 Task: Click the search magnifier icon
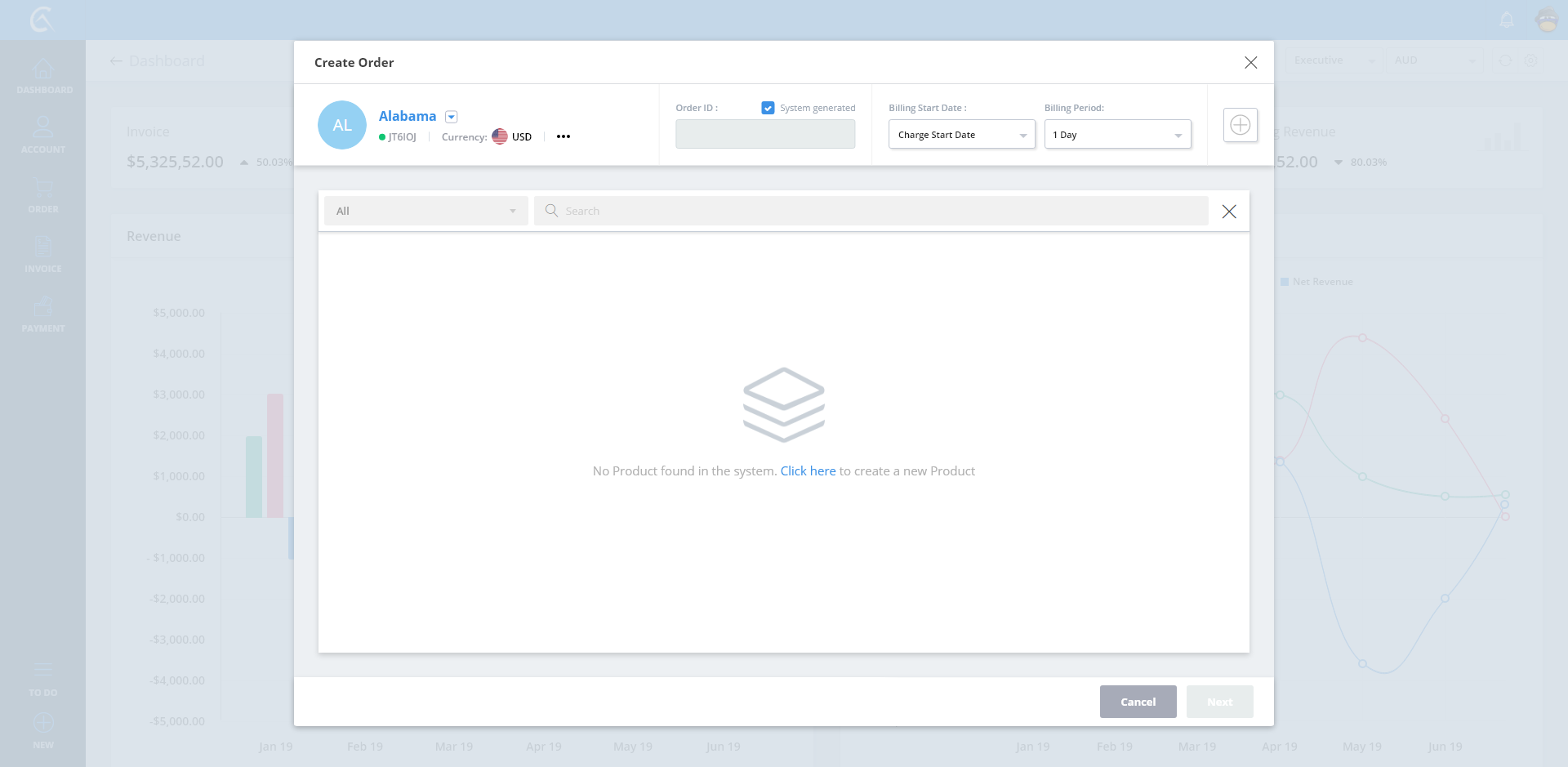(x=551, y=211)
